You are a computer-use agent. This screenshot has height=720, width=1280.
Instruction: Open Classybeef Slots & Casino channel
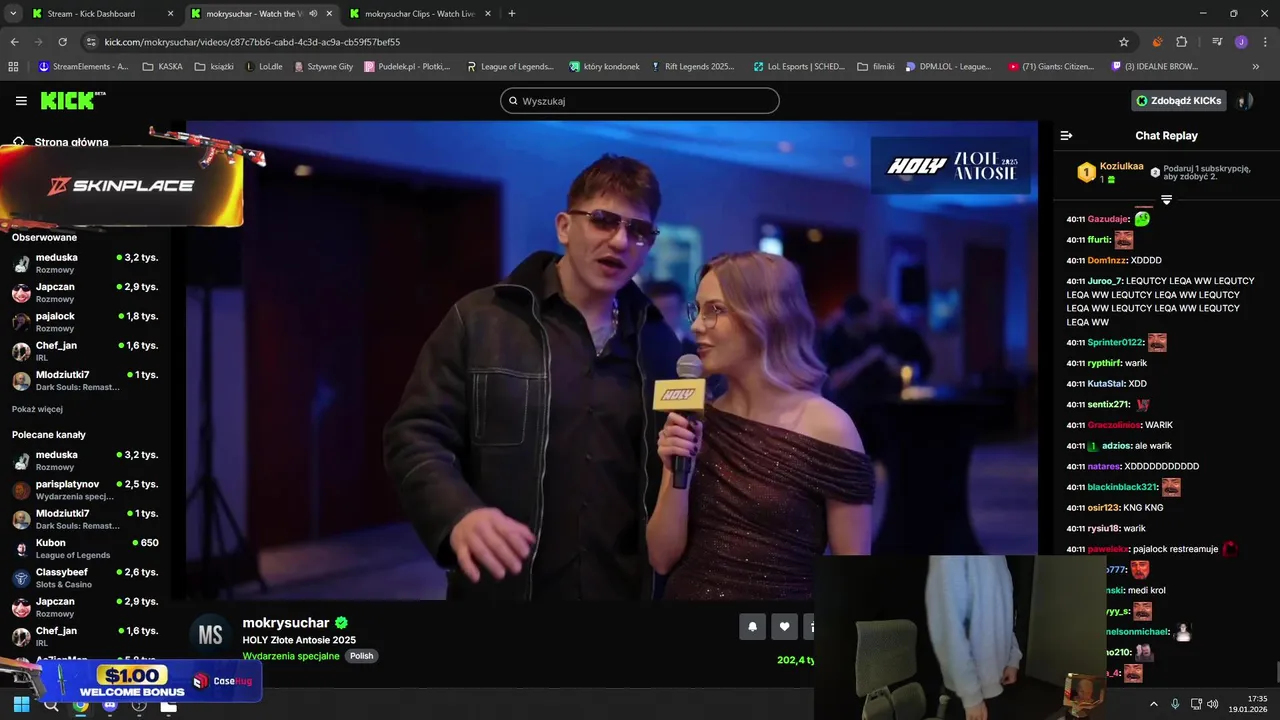tap(85, 578)
